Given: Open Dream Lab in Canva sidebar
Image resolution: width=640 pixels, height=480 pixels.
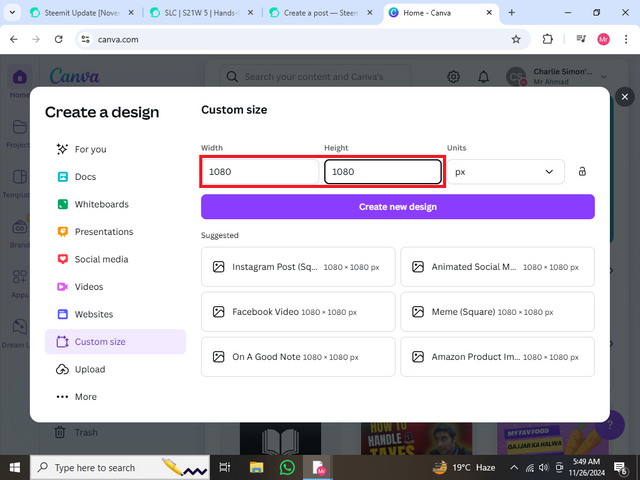Looking at the screenshot, I should tap(18, 333).
